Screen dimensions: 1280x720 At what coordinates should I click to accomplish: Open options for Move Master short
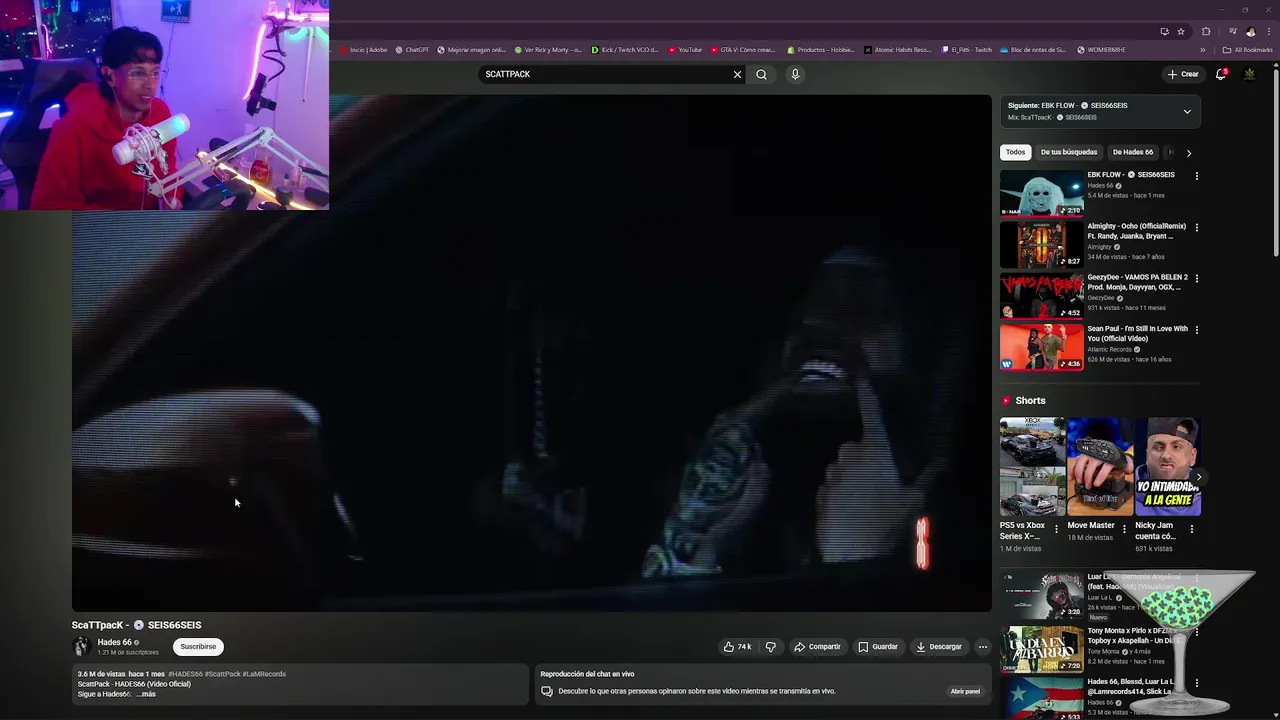coord(1124,529)
